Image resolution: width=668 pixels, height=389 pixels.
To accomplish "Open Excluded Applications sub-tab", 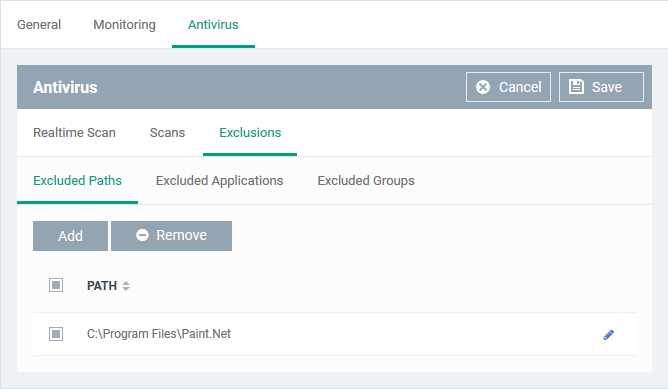I will (x=219, y=181).
